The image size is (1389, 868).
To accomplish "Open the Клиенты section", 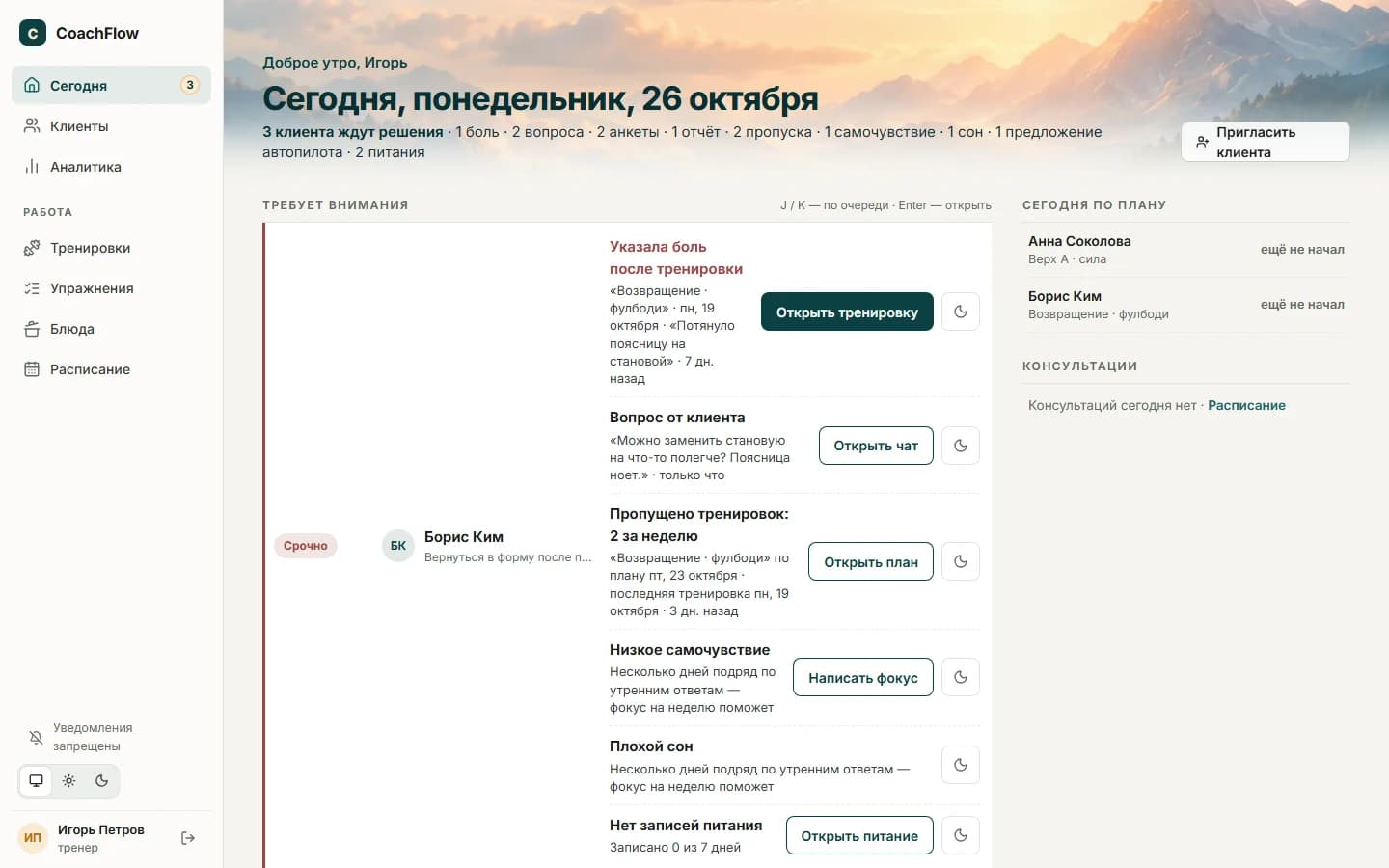I will tap(111, 126).
